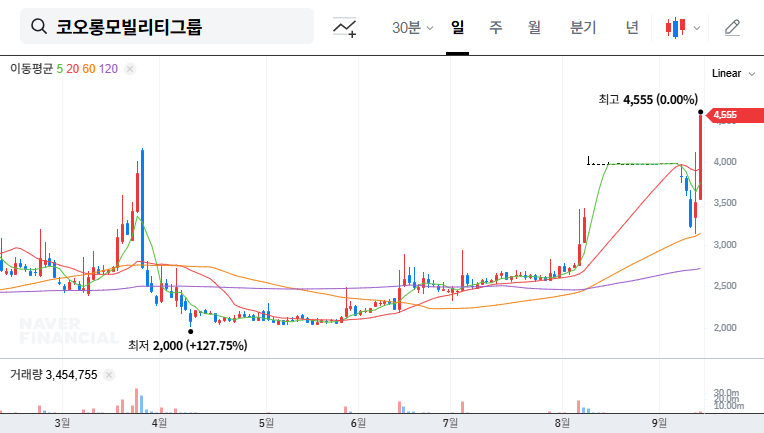The width and height of the screenshot is (764, 433).
Task: Click the 5-day moving average label
Action: tap(59, 69)
